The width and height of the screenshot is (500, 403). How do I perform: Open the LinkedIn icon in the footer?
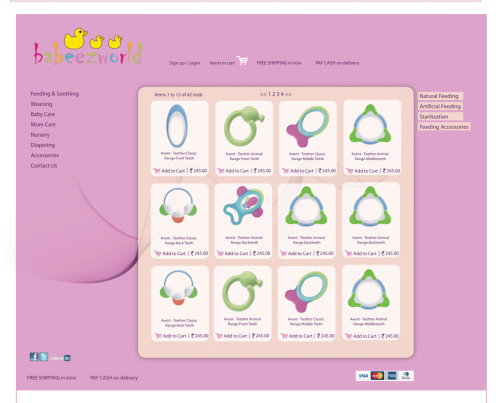pyautogui.click(x=67, y=358)
